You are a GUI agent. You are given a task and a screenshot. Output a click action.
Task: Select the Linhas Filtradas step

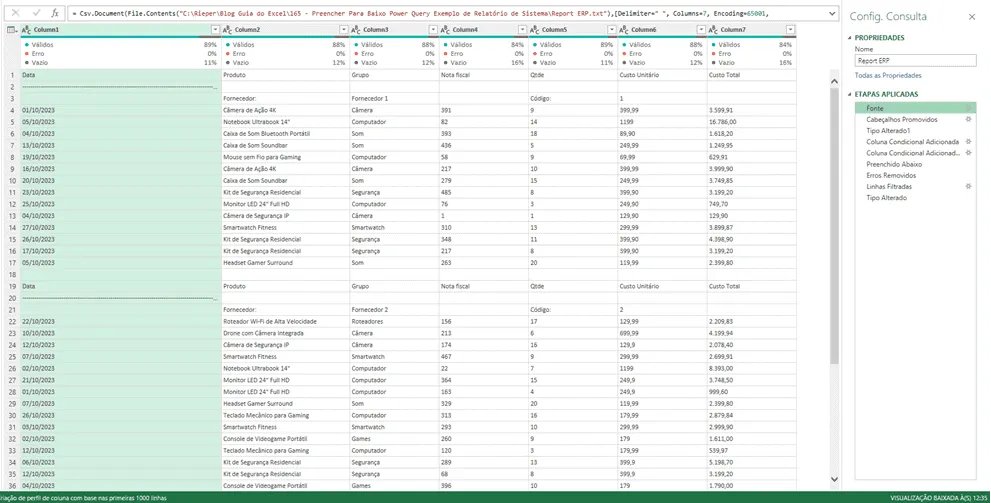pyautogui.click(x=889, y=186)
